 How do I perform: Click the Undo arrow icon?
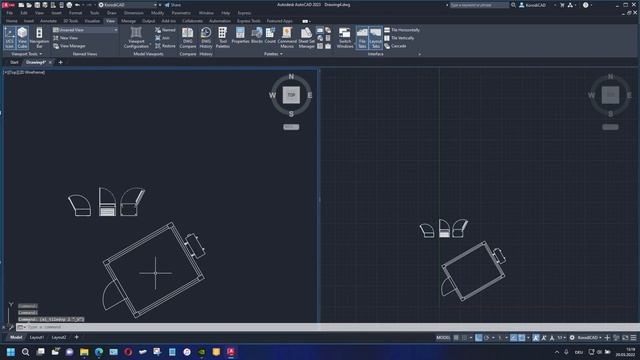pyautogui.click(x=77, y=5)
